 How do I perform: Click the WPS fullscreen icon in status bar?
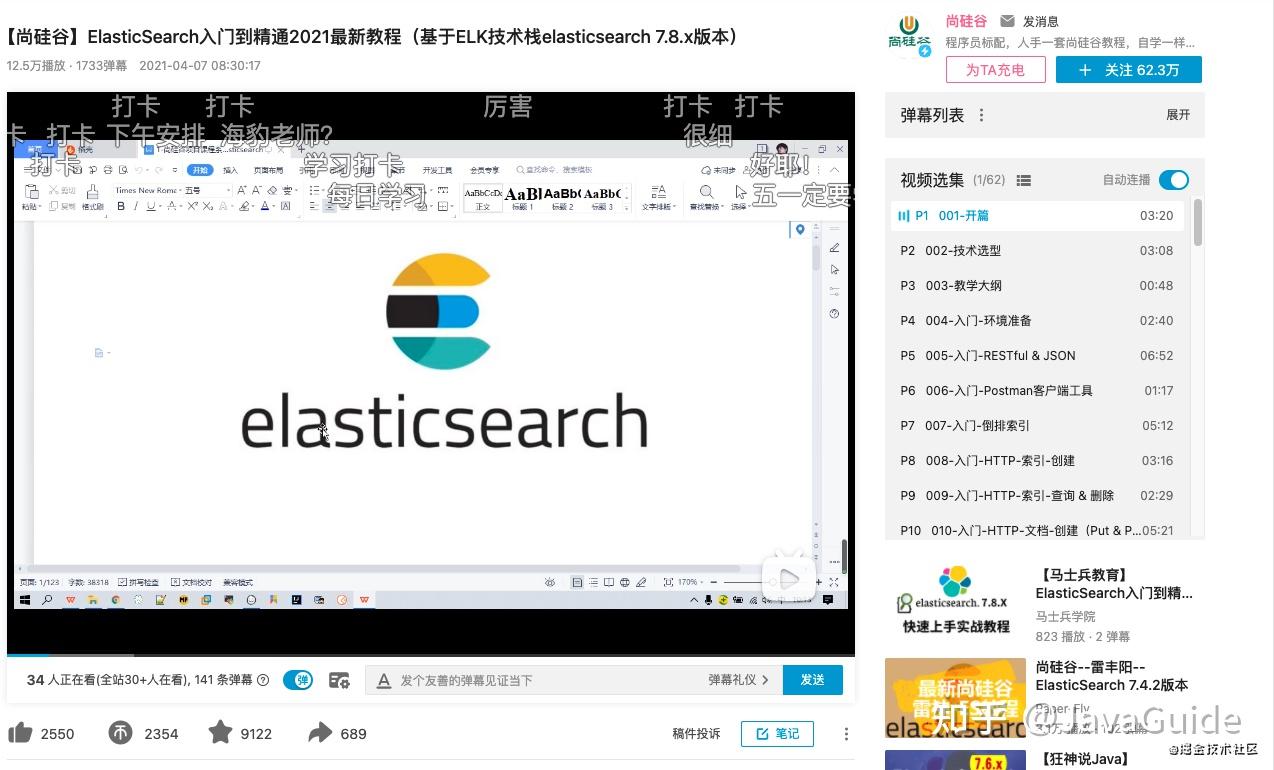coord(834,582)
